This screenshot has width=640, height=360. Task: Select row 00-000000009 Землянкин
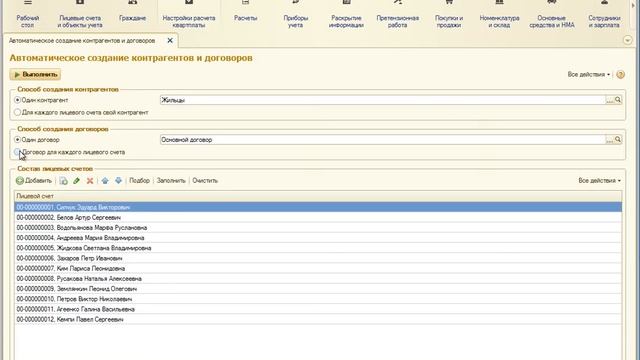(x=318, y=289)
